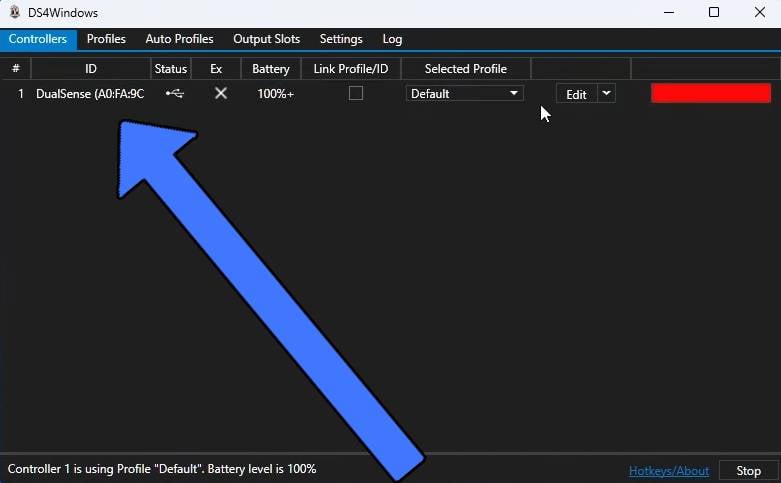Click the red lightbar color swatch
This screenshot has height=483, width=781.
point(711,93)
